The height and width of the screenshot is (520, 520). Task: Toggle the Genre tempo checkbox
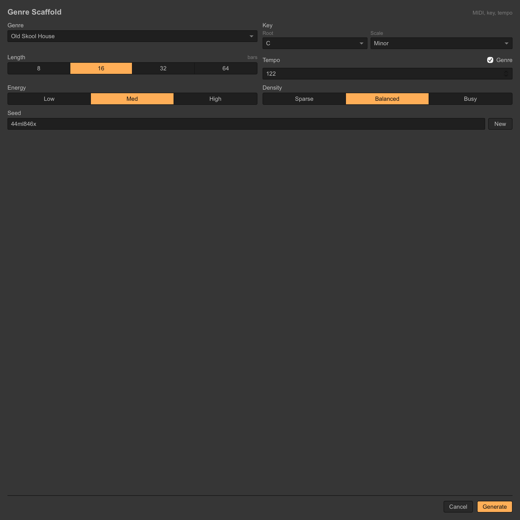click(x=490, y=60)
